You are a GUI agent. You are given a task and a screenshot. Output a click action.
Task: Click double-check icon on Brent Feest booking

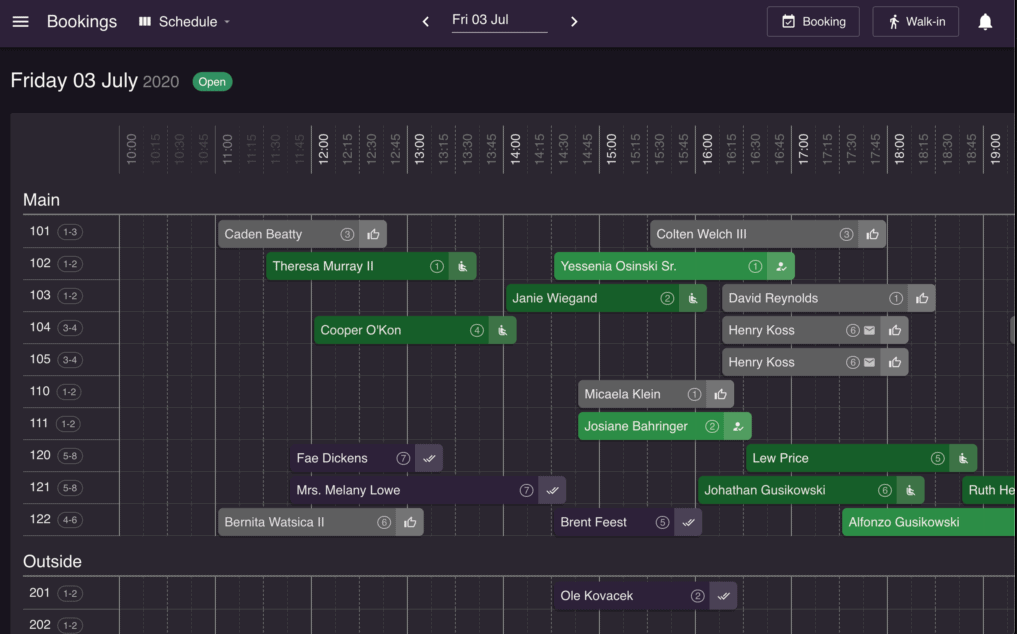point(688,522)
